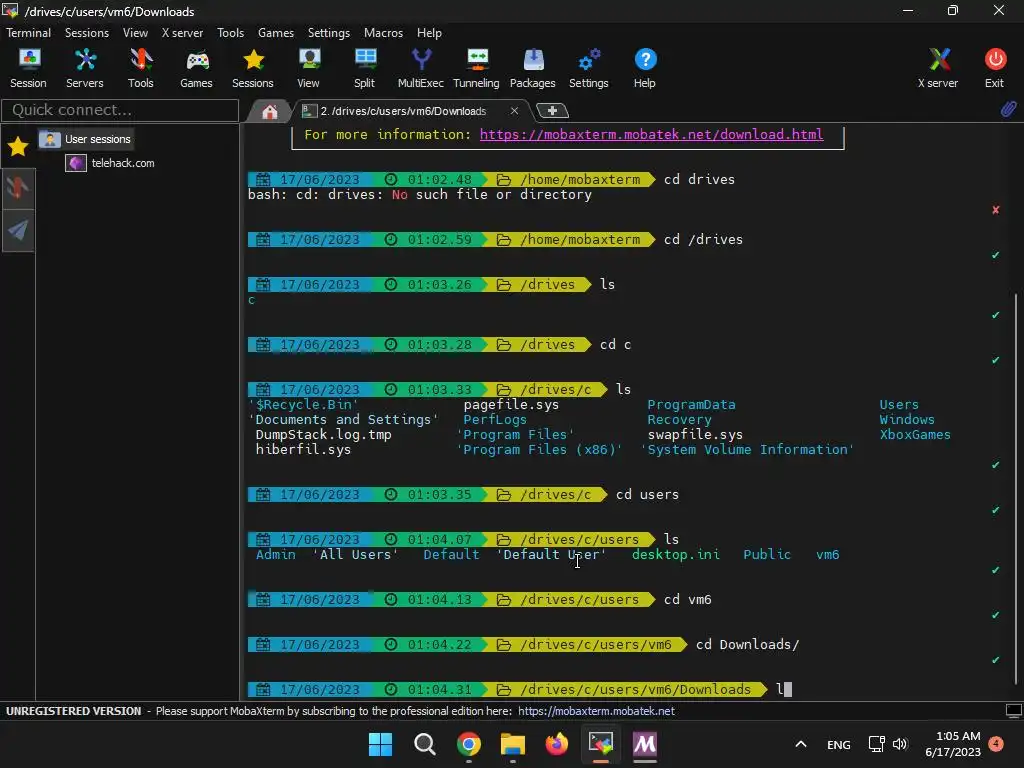1024x768 pixels.
Task: Click the 'cd Downloads/' command text
Action: (747, 645)
